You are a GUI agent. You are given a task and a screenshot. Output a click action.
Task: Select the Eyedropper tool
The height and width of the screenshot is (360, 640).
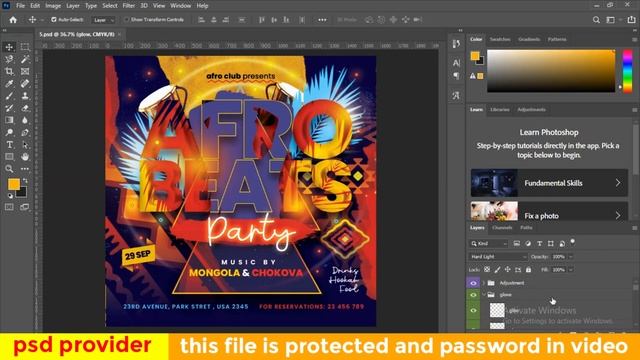[9, 84]
